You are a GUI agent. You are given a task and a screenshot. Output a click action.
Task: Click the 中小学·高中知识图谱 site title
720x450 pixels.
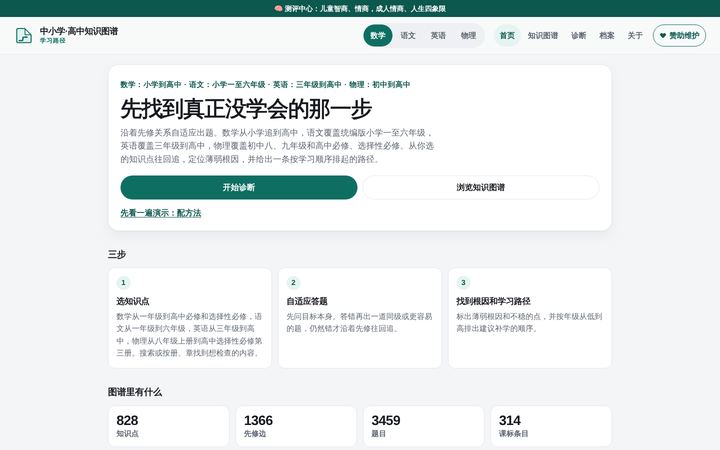coord(79,31)
